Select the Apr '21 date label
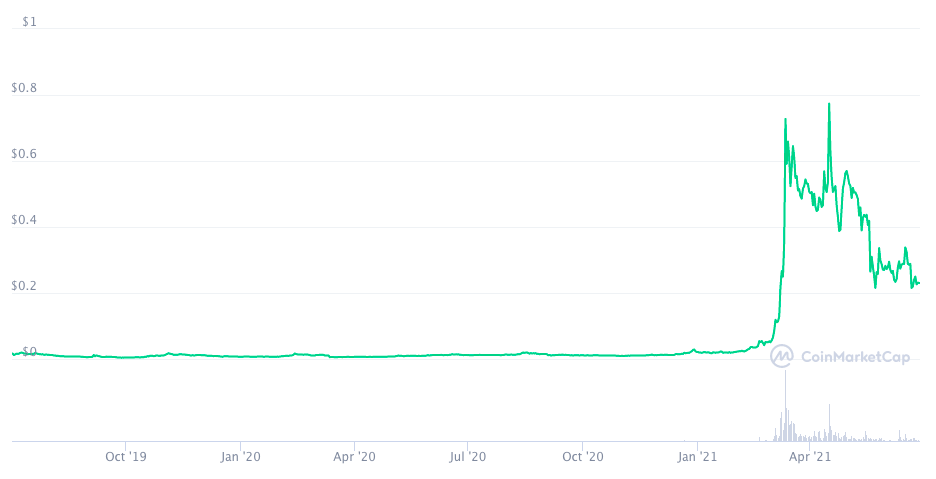This screenshot has height=479, width=936. 811,458
